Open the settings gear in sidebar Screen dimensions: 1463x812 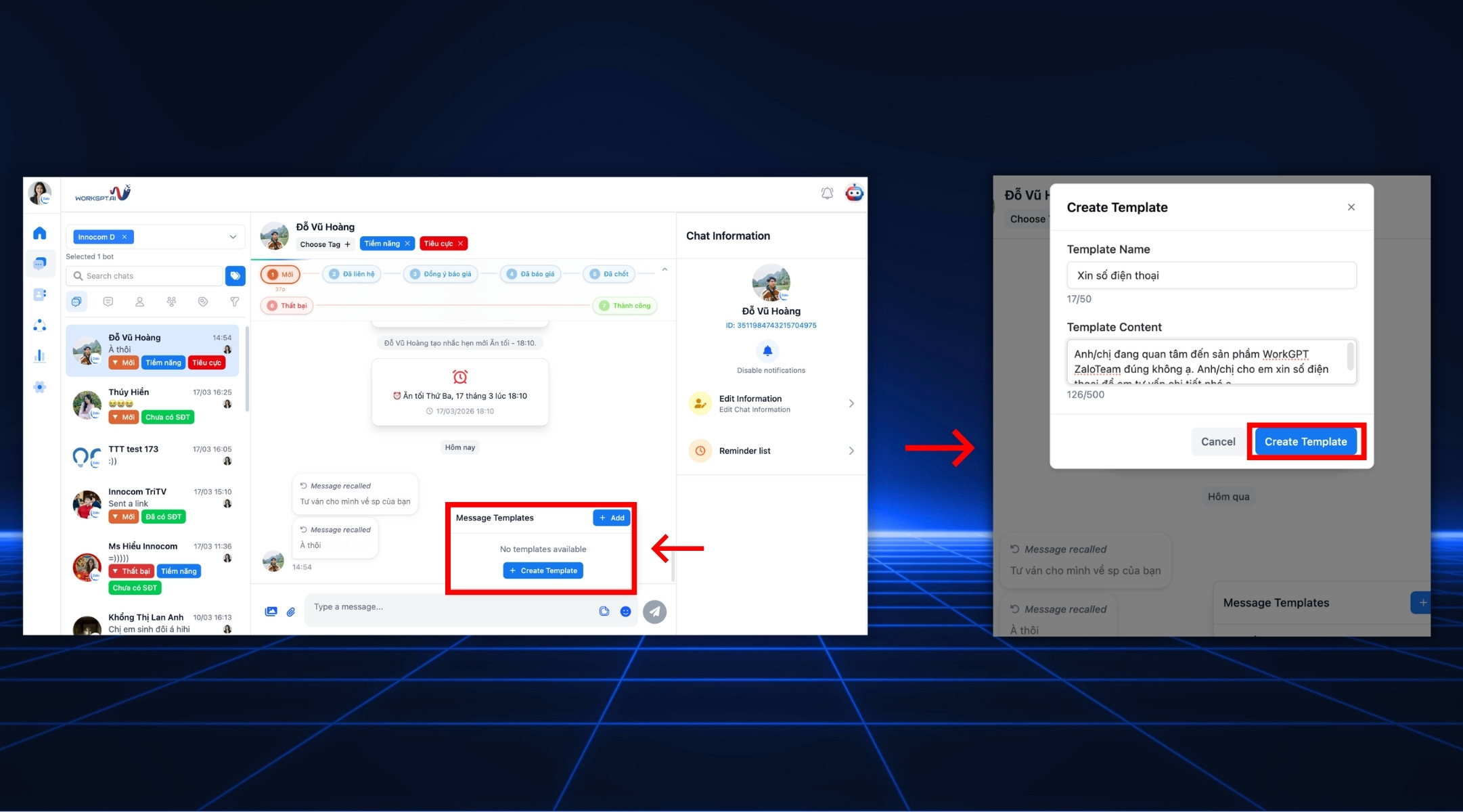coord(40,387)
